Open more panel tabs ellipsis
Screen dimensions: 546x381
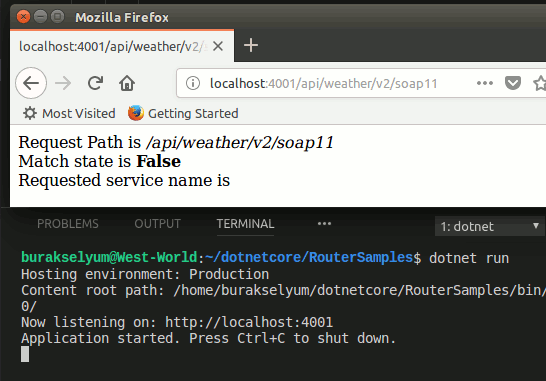[324, 224]
